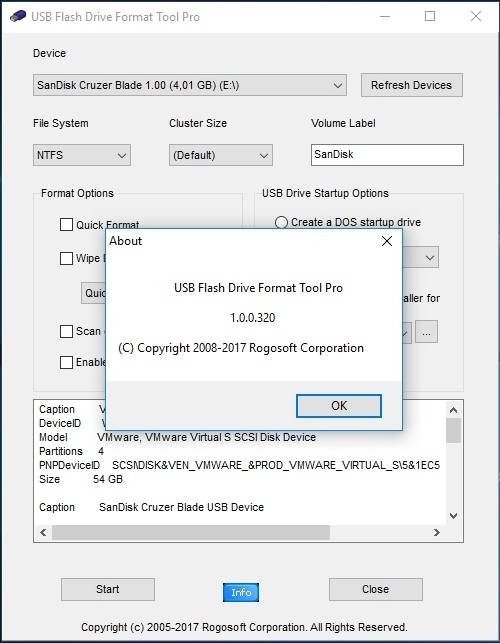Click the Start button
500x643 pixels.
(x=108, y=589)
